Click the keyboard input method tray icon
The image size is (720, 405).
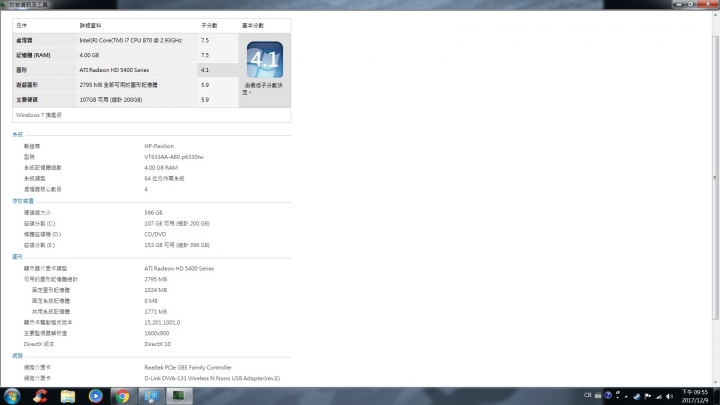pos(598,395)
